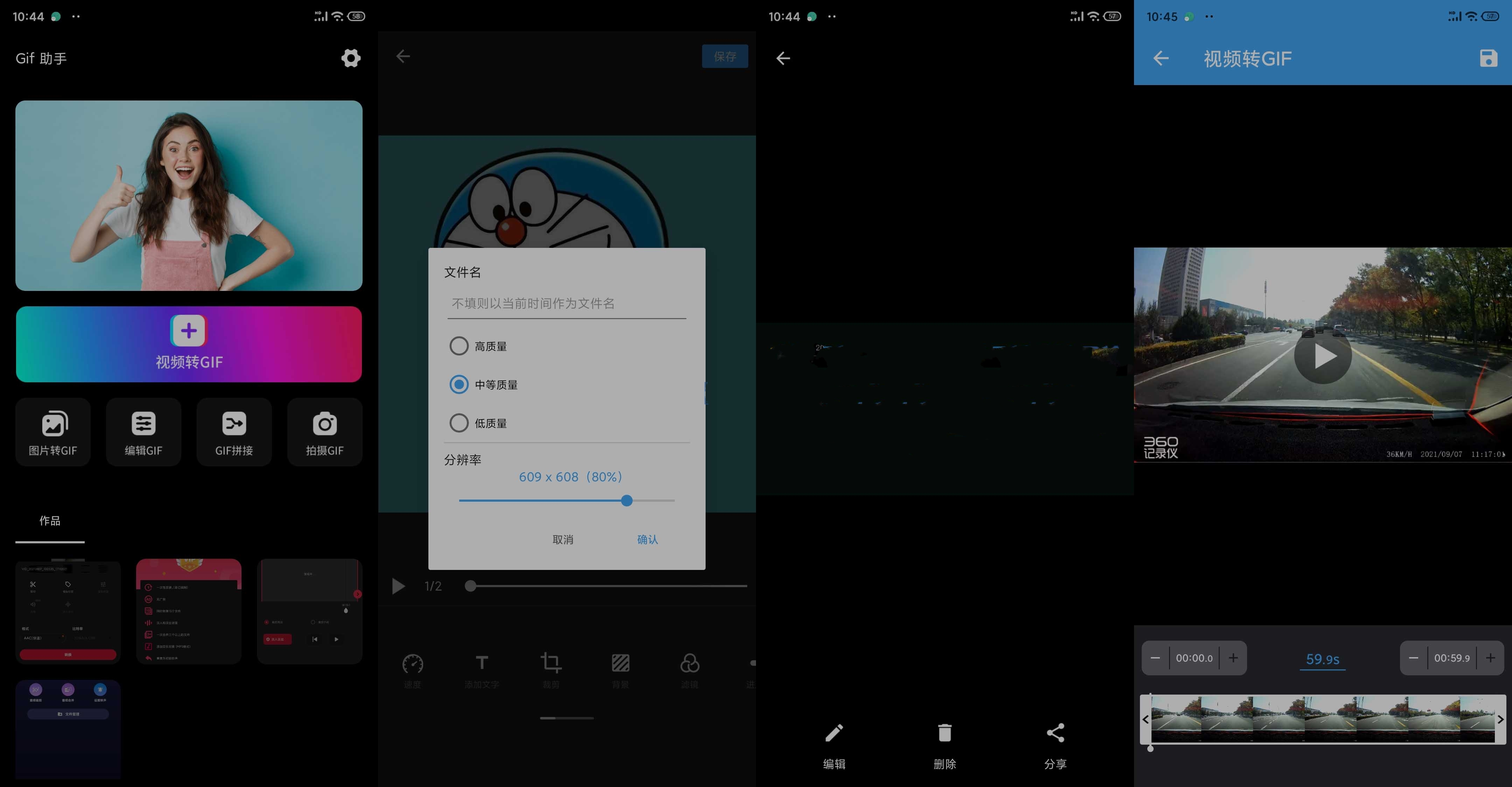Adjust the 分辨率 resolution slider
Image resolution: width=1512 pixels, height=787 pixels.
click(627, 500)
